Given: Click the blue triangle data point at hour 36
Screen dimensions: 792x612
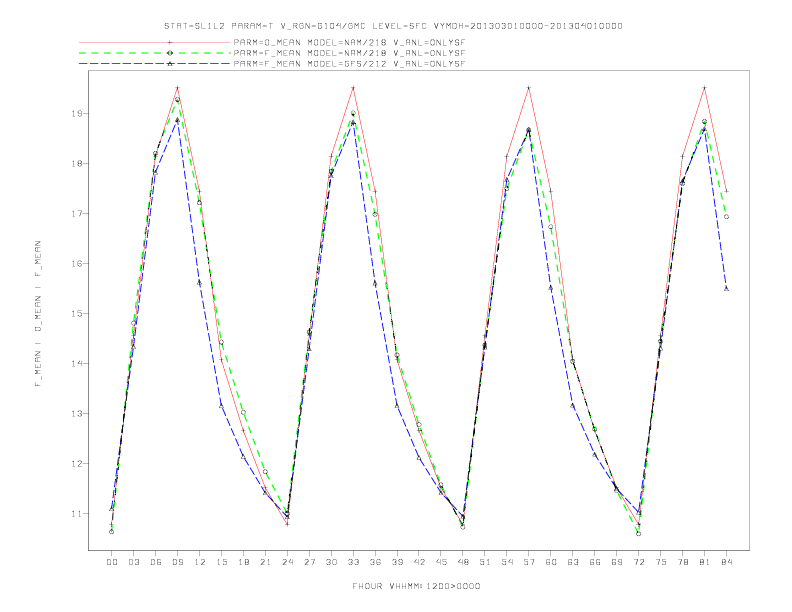Looking at the screenshot, I should 375,284.
